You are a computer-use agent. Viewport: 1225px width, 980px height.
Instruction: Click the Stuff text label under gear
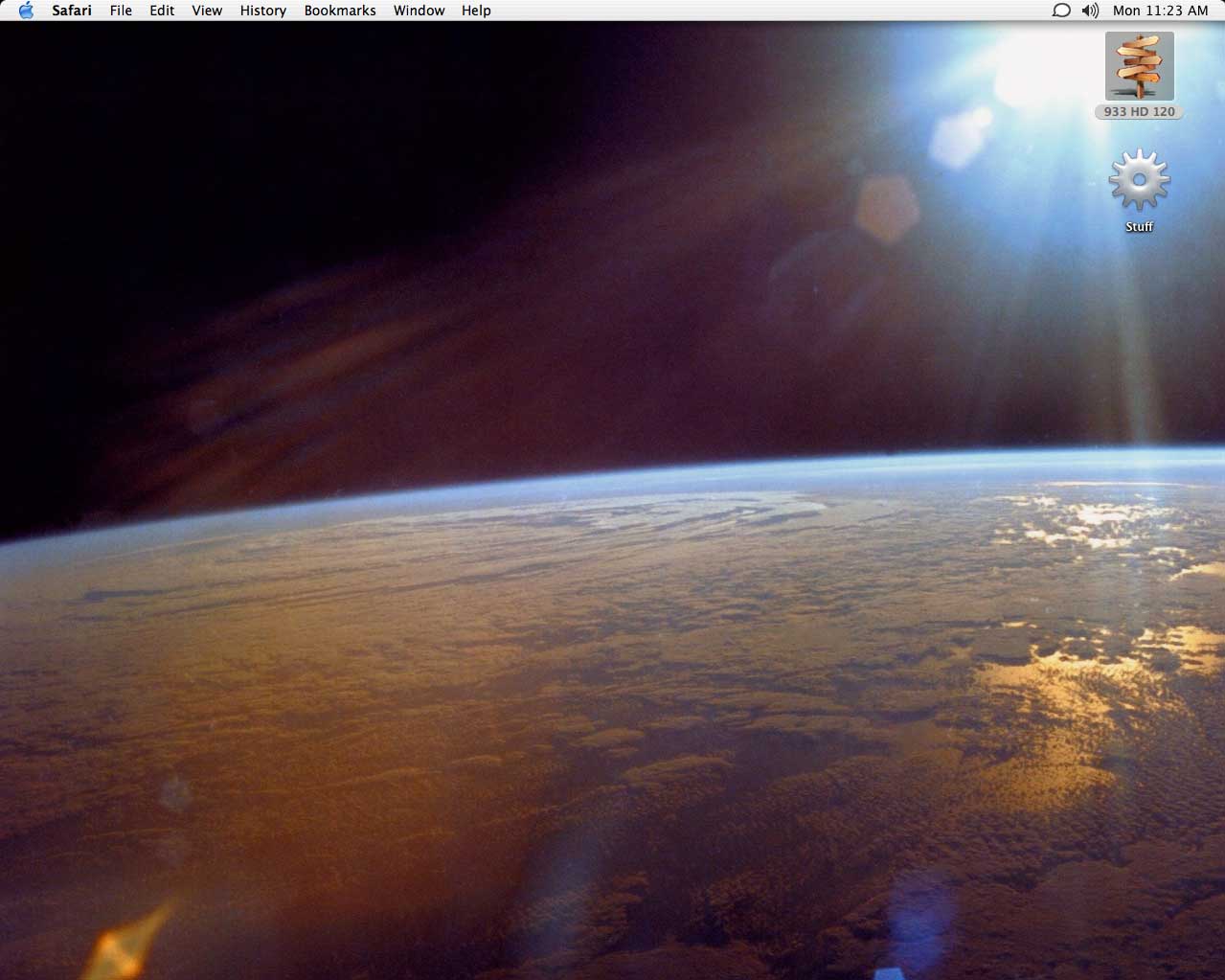click(1139, 227)
